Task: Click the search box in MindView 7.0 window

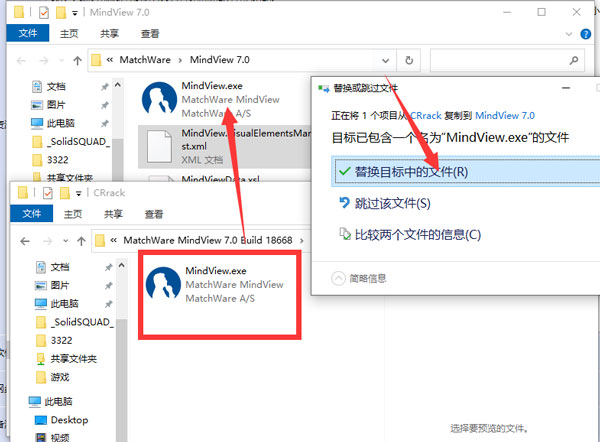Action: [507, 60]
